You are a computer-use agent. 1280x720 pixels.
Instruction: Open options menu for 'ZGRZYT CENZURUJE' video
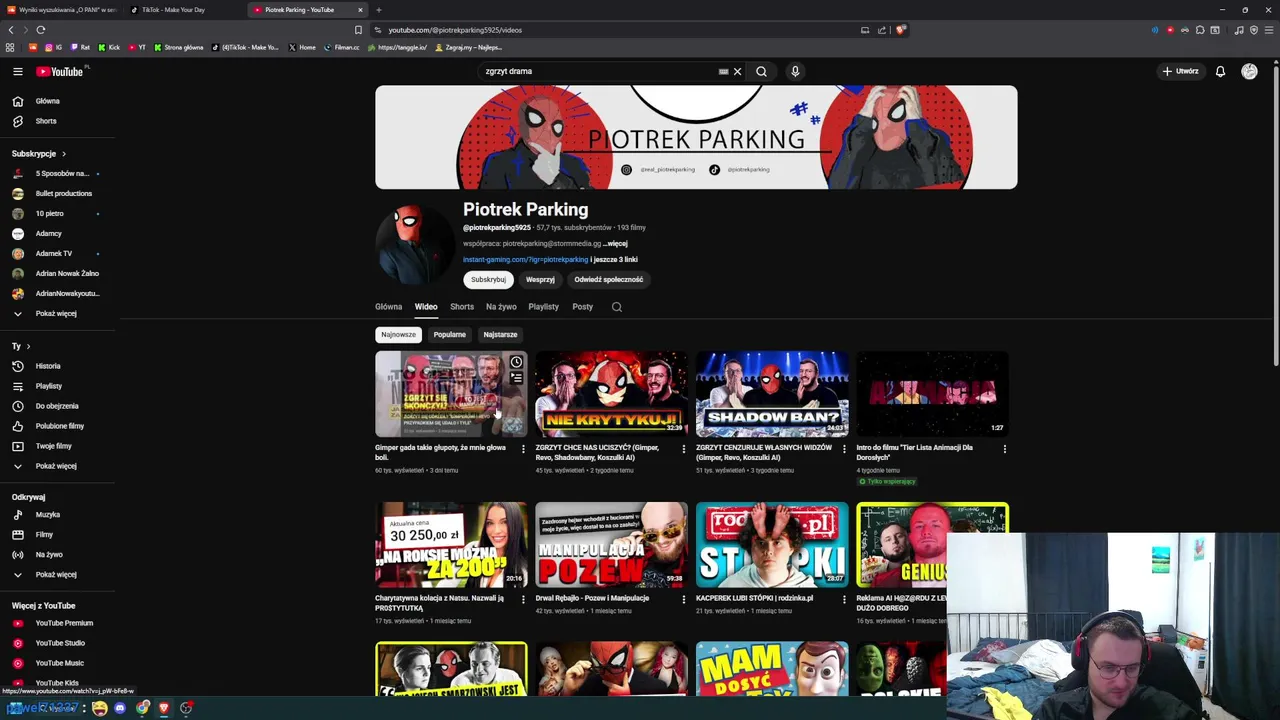[x=844, y=449]
